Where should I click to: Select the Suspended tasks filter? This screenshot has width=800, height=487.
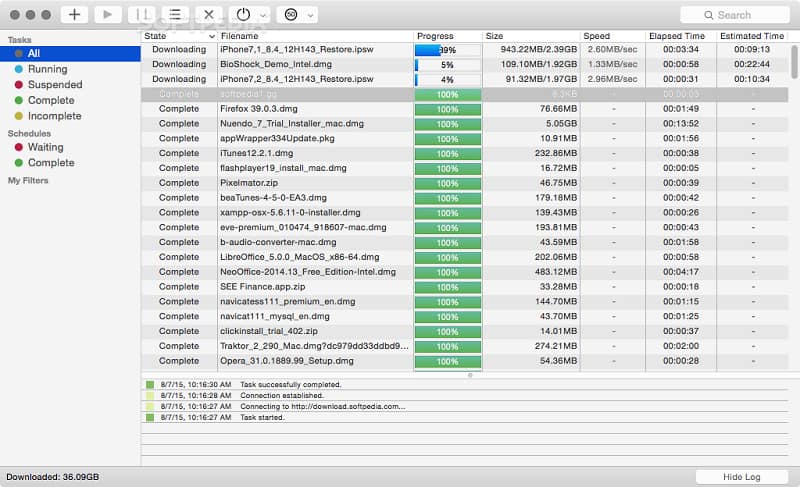[x=55, y=85]
